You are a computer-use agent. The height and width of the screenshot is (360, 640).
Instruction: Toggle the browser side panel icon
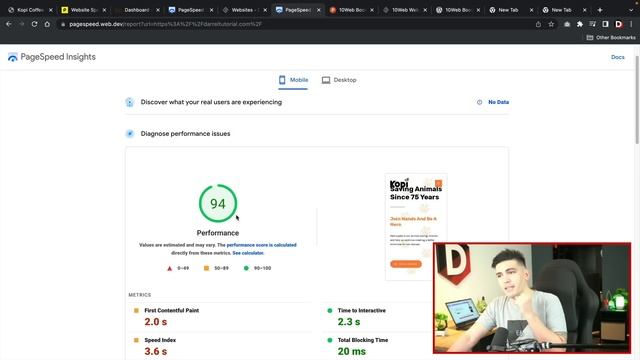[x=605, y=24]
